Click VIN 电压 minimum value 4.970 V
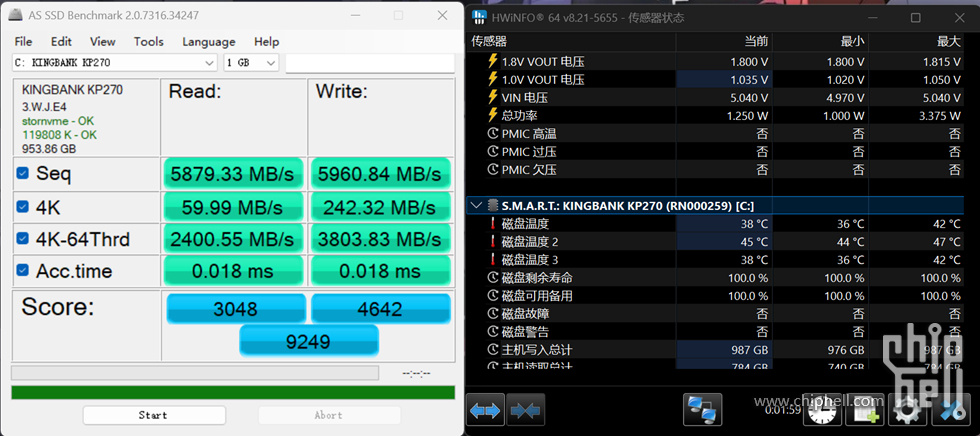The width and height of the screenshot is (980, 436). tap(844, 97)
